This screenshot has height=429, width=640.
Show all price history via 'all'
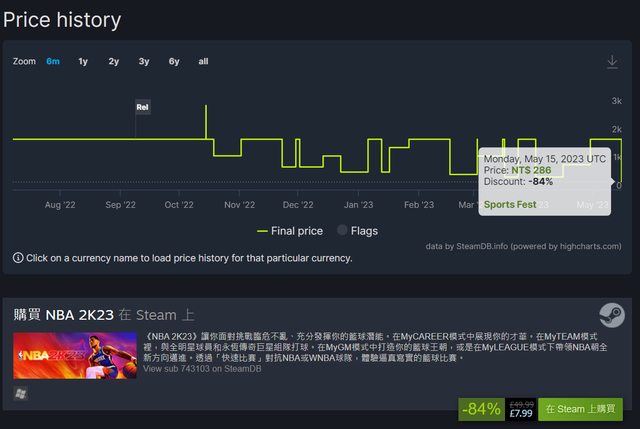coord(203,61)
